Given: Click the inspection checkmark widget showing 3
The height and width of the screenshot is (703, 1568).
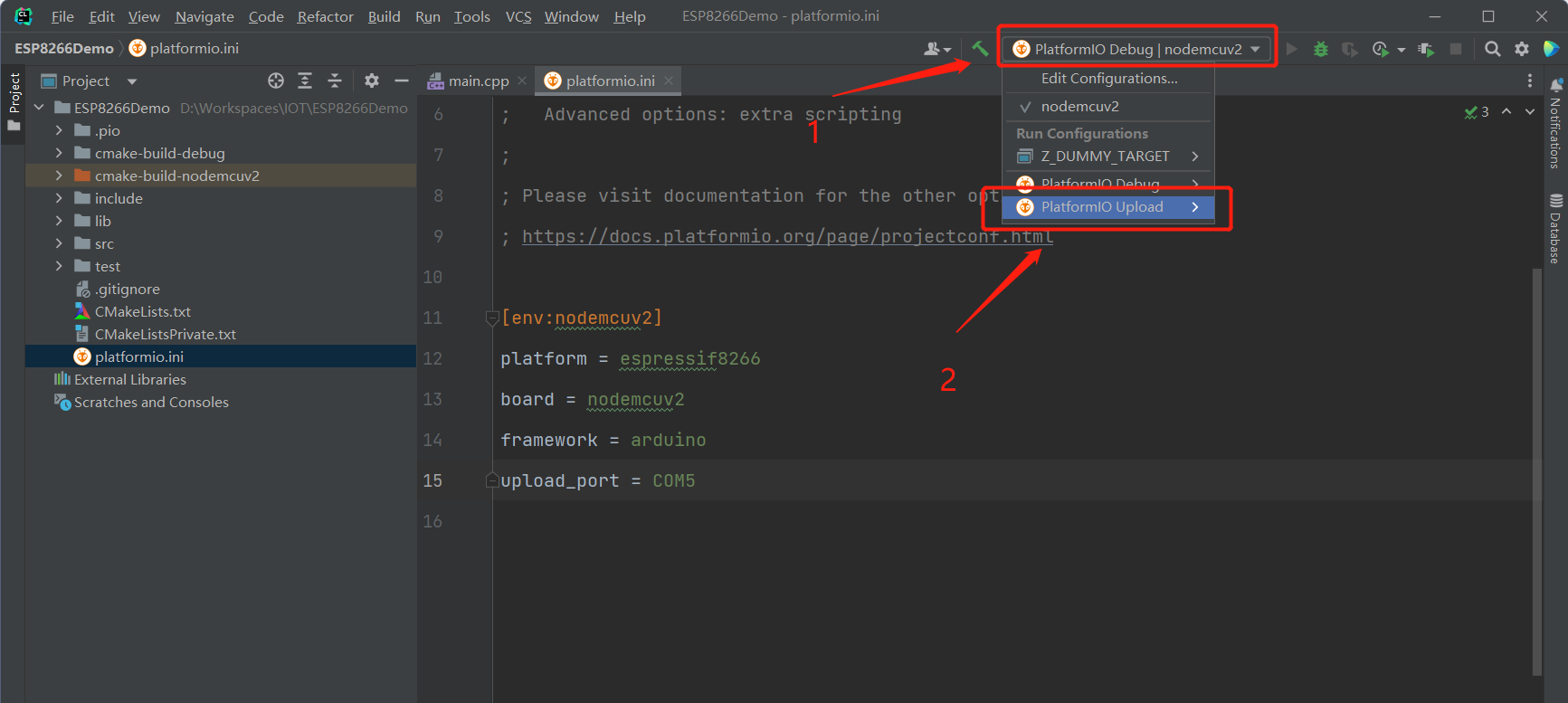Looking at the screenshot, I should click(x=1477, y=111).
